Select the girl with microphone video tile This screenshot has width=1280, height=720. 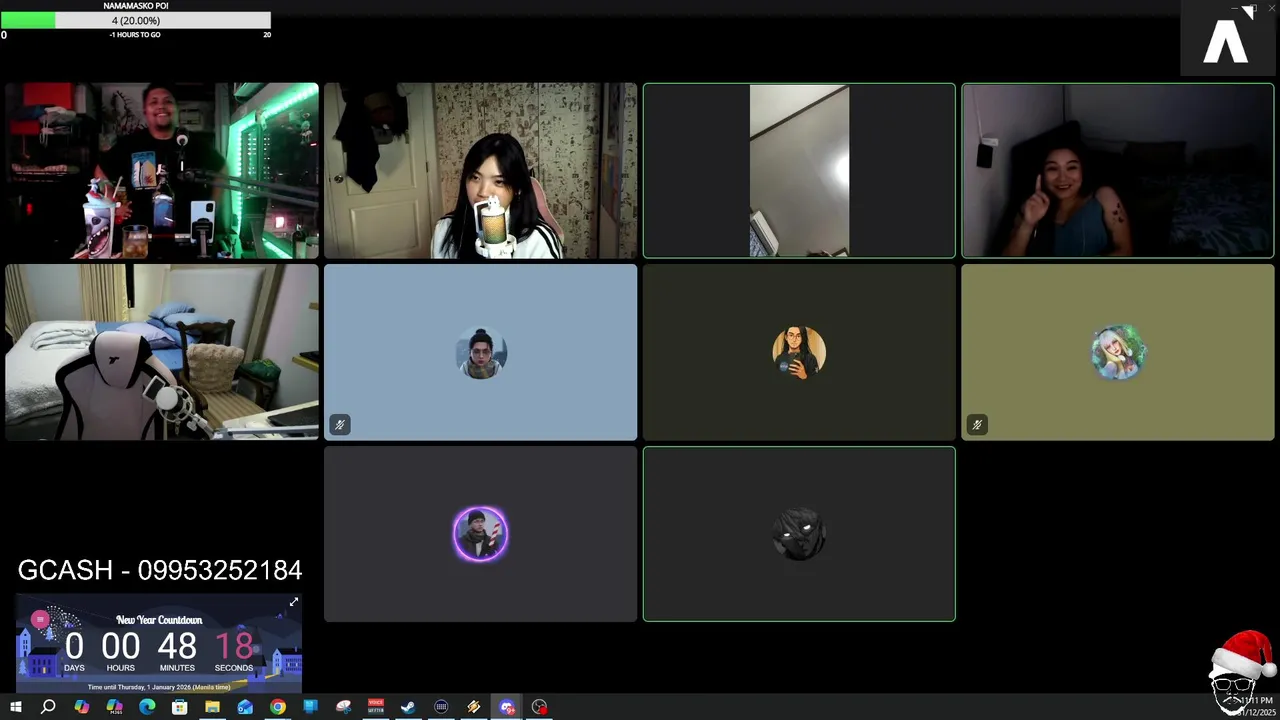point(480,171)
